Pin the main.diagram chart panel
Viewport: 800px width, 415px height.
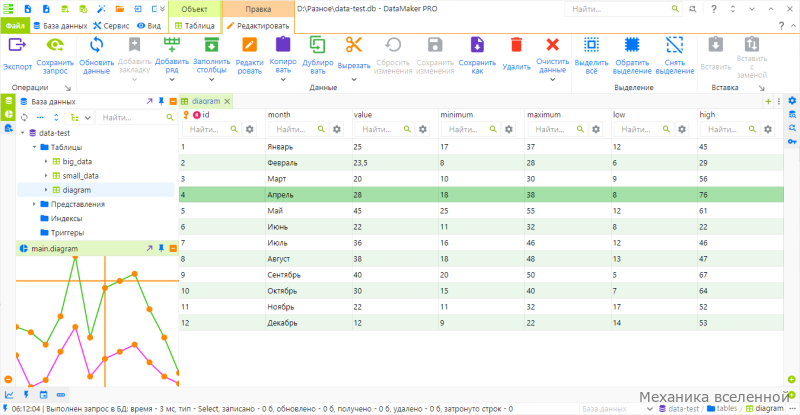pyautogui.click(x=161, y=249)
